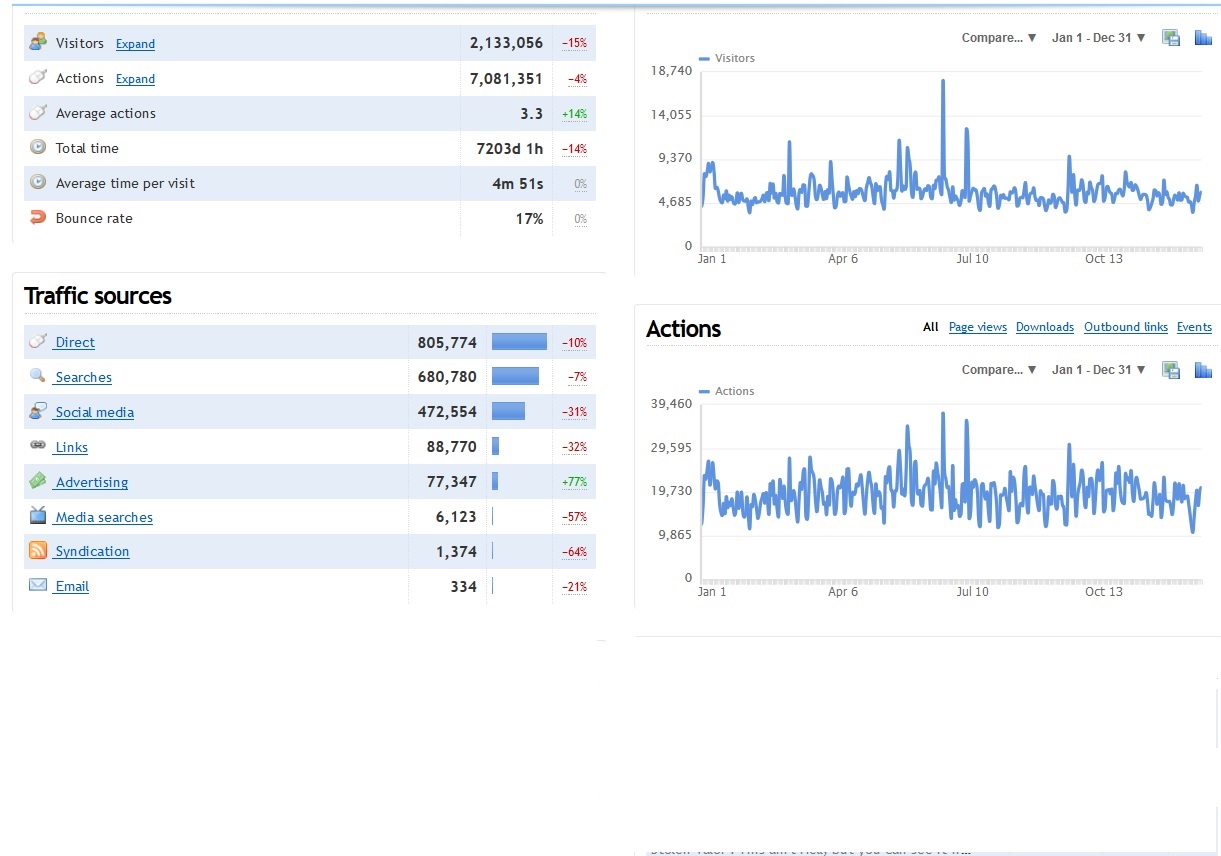1221x856 pixels.
Task: Switch to the Outbound links filter in Actions
Action: click(x=1125, y=327)
